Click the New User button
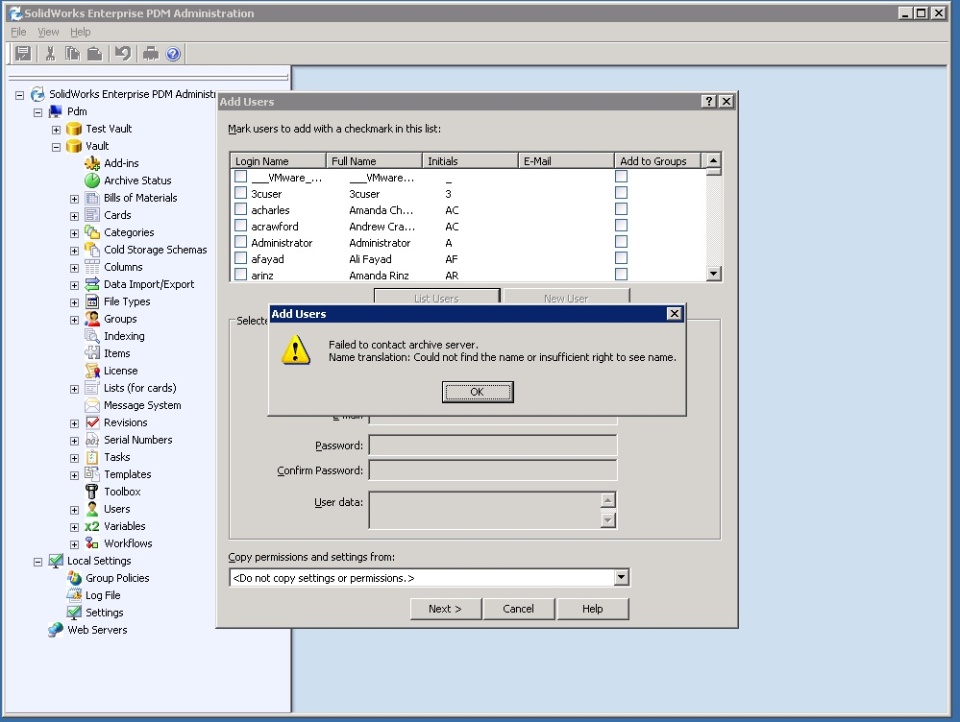Image resolution: width=960 pixels, height=722 pixels. click(566, 296)
